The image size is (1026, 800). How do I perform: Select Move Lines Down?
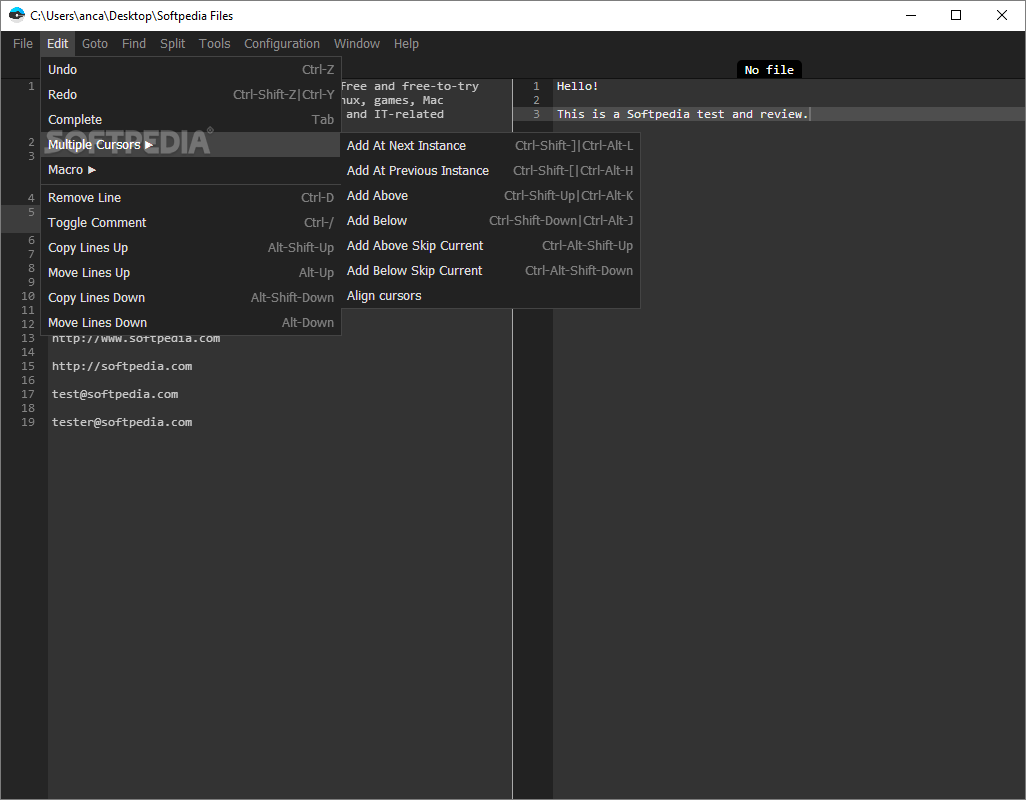pyautogui.click(x=191, y=322)
